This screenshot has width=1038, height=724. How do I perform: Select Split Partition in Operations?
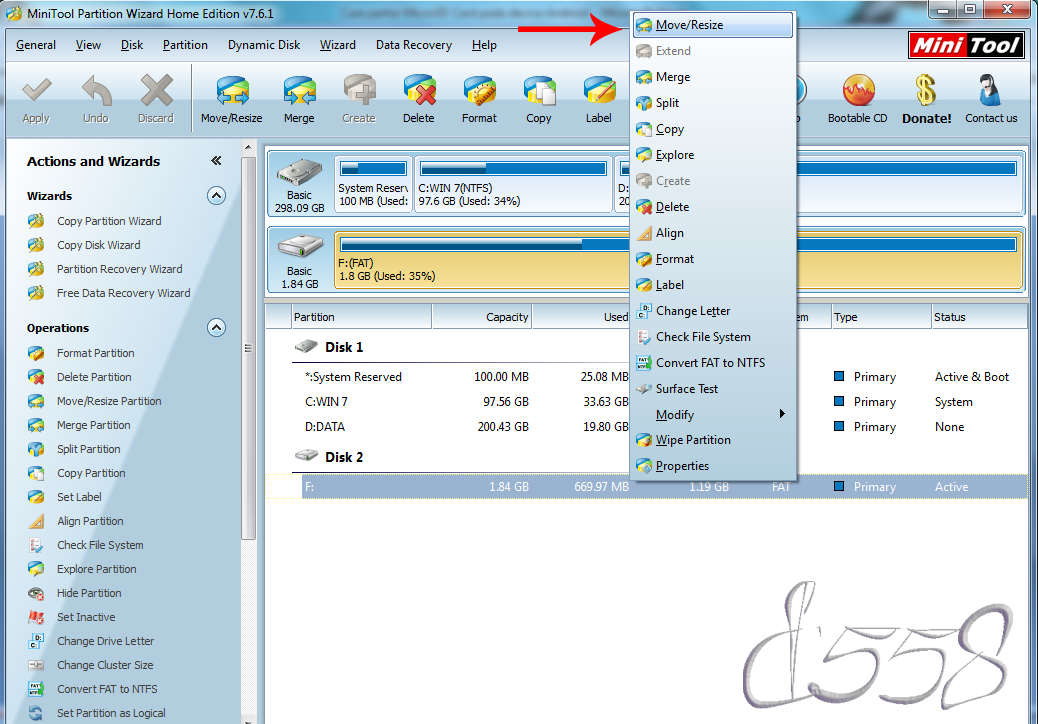click(x=88, y=449)
